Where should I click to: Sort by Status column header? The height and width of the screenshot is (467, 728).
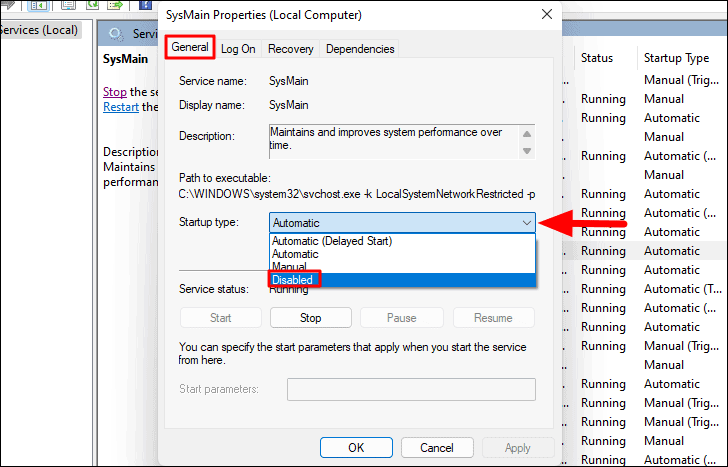point(597,58)
